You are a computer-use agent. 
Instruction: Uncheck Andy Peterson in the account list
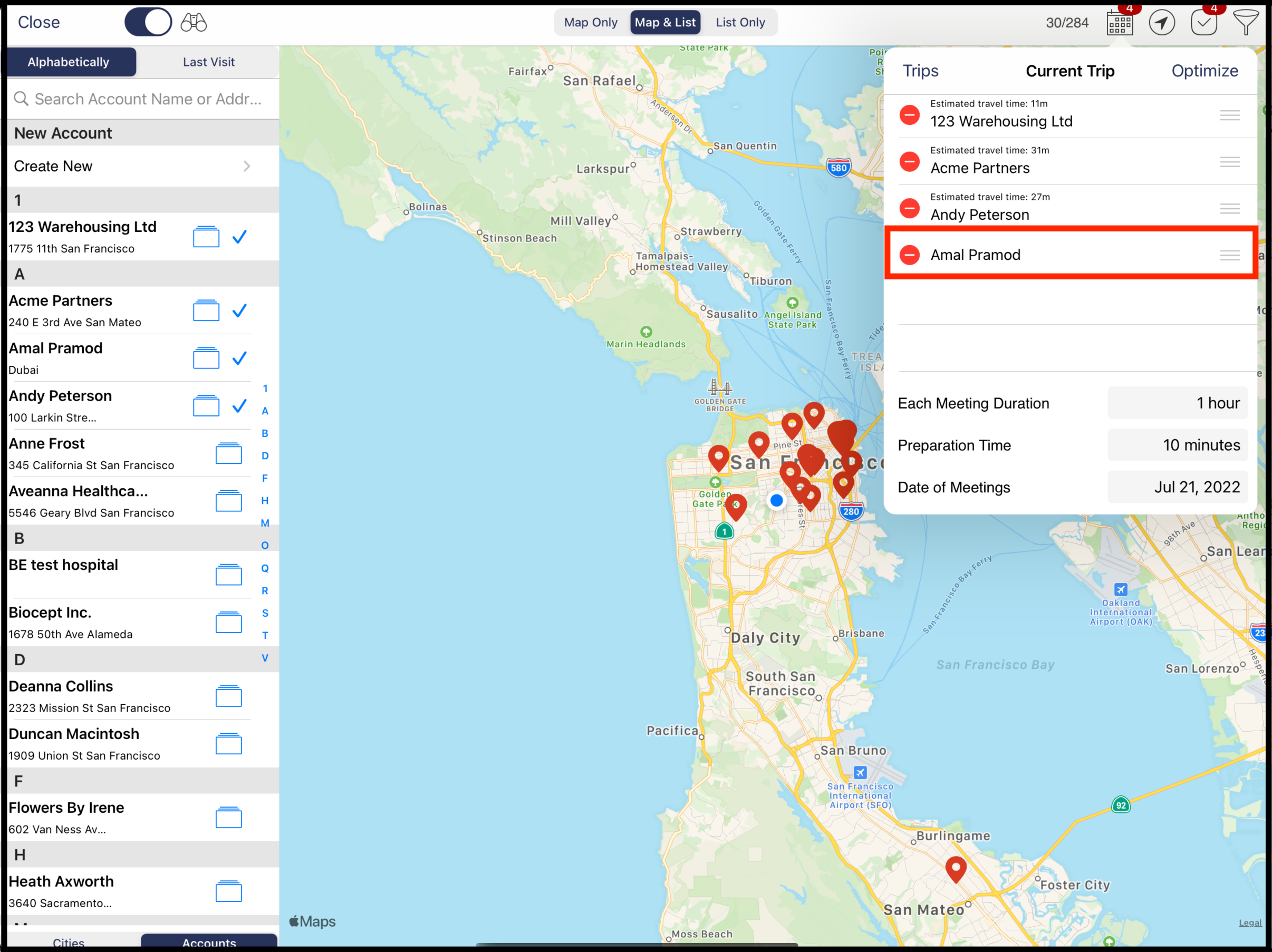pyautogui.click(x=240, y=406)
